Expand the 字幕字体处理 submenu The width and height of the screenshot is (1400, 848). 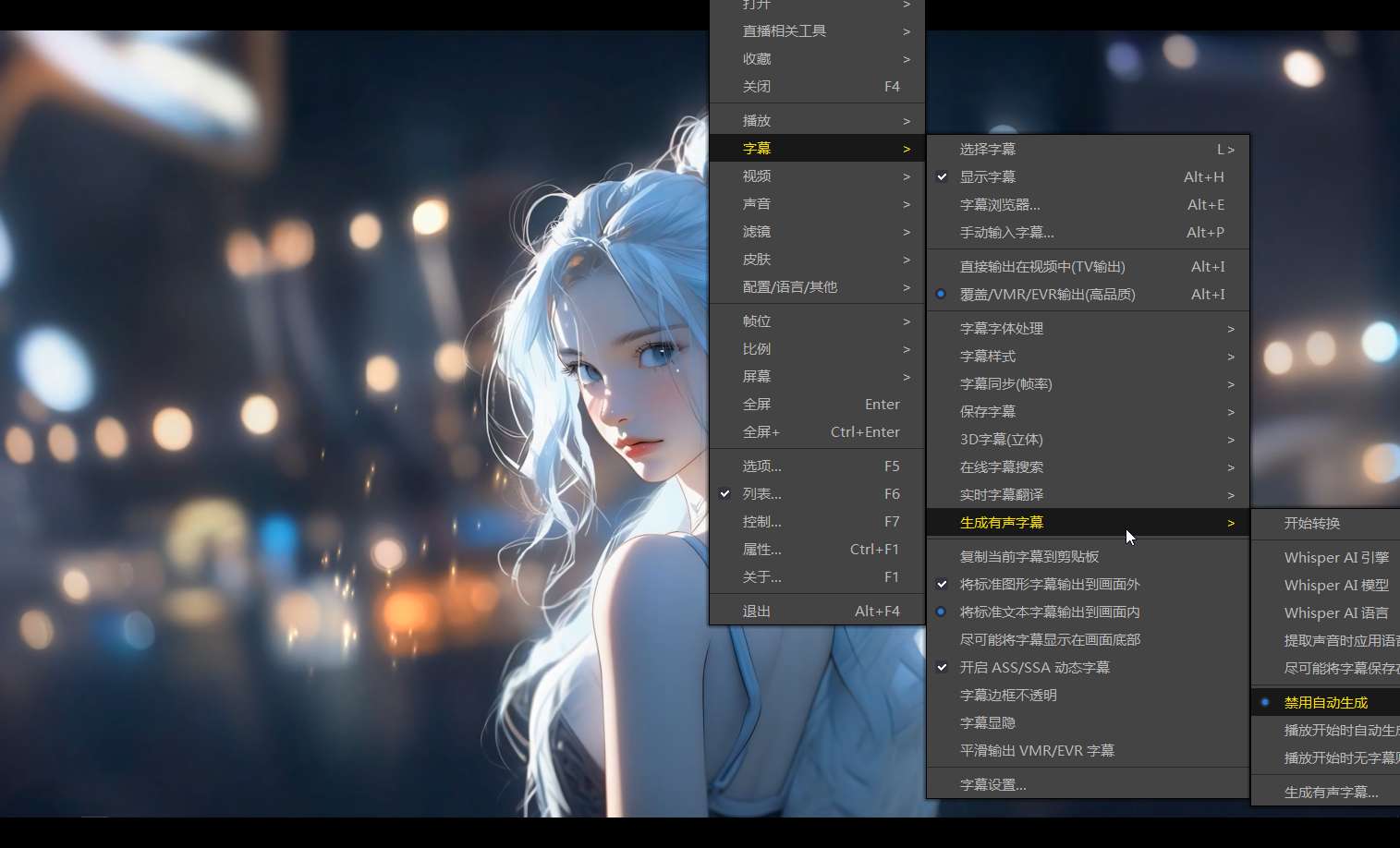pos(1088,328)
